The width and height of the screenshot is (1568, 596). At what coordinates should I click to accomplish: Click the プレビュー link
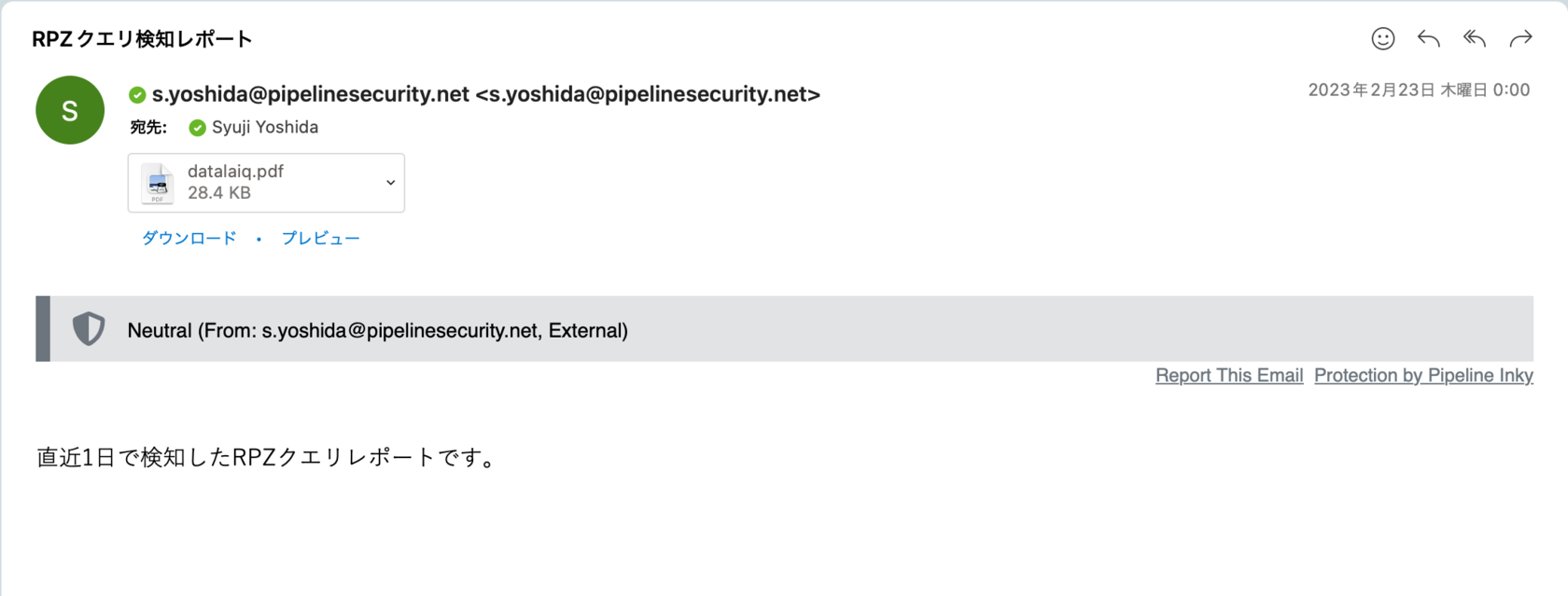320,238
